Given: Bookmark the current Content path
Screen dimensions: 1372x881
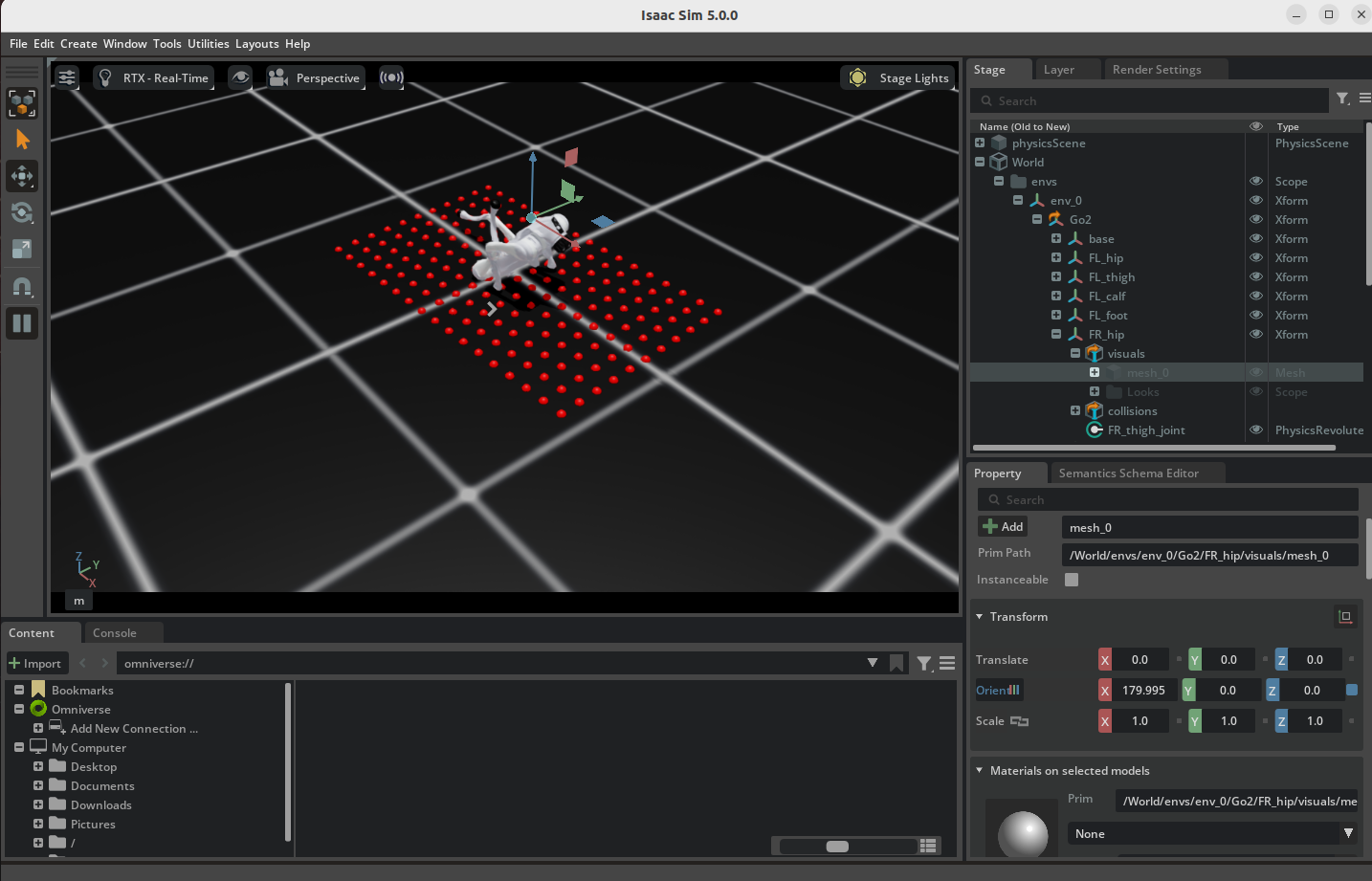Looking at the screenshot, I should 896,663.
